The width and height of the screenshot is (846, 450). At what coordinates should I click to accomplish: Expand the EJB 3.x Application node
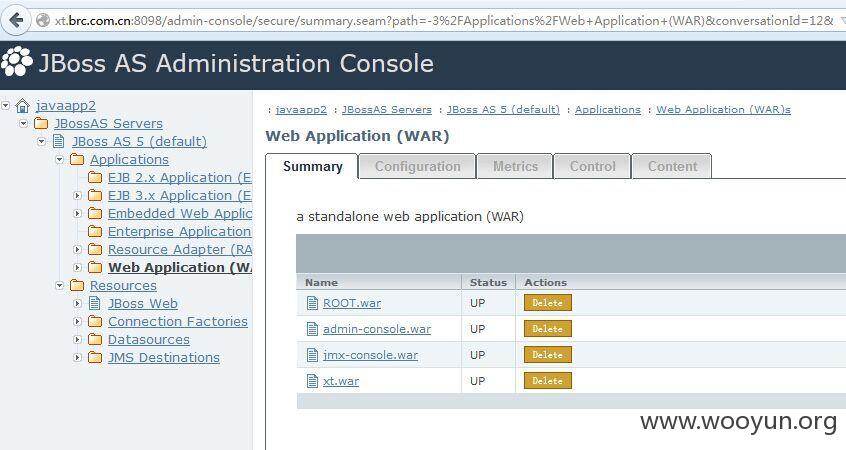point(77,195)
